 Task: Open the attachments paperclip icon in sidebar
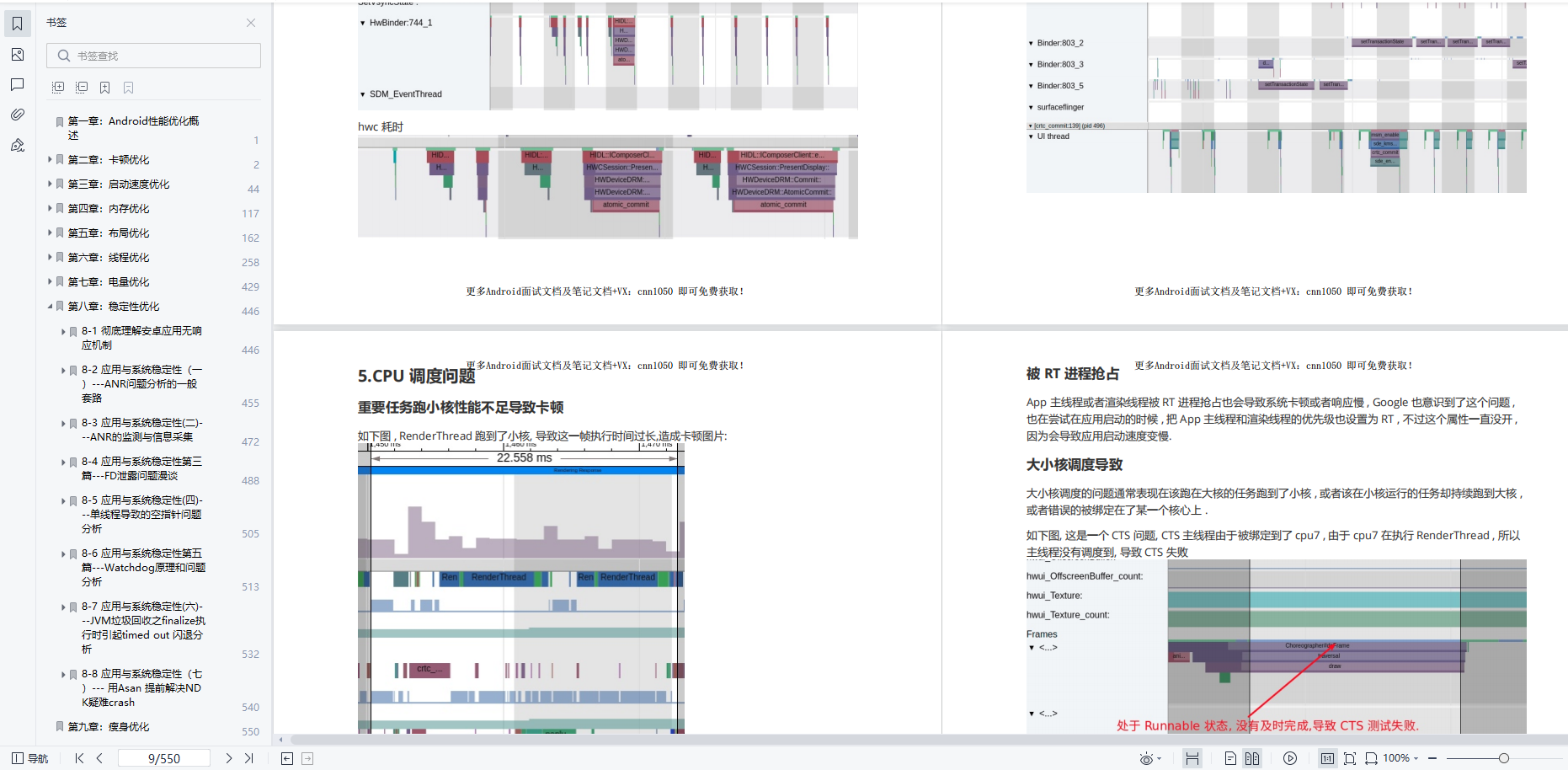pyautogui.click(x=17, y=115)
